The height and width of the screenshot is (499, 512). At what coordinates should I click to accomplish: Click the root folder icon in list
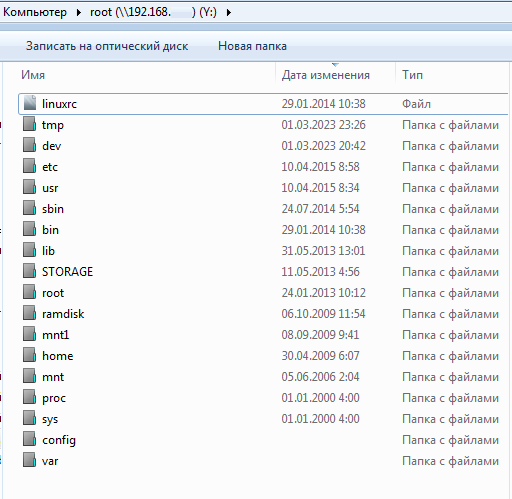[x=30, y=292]
